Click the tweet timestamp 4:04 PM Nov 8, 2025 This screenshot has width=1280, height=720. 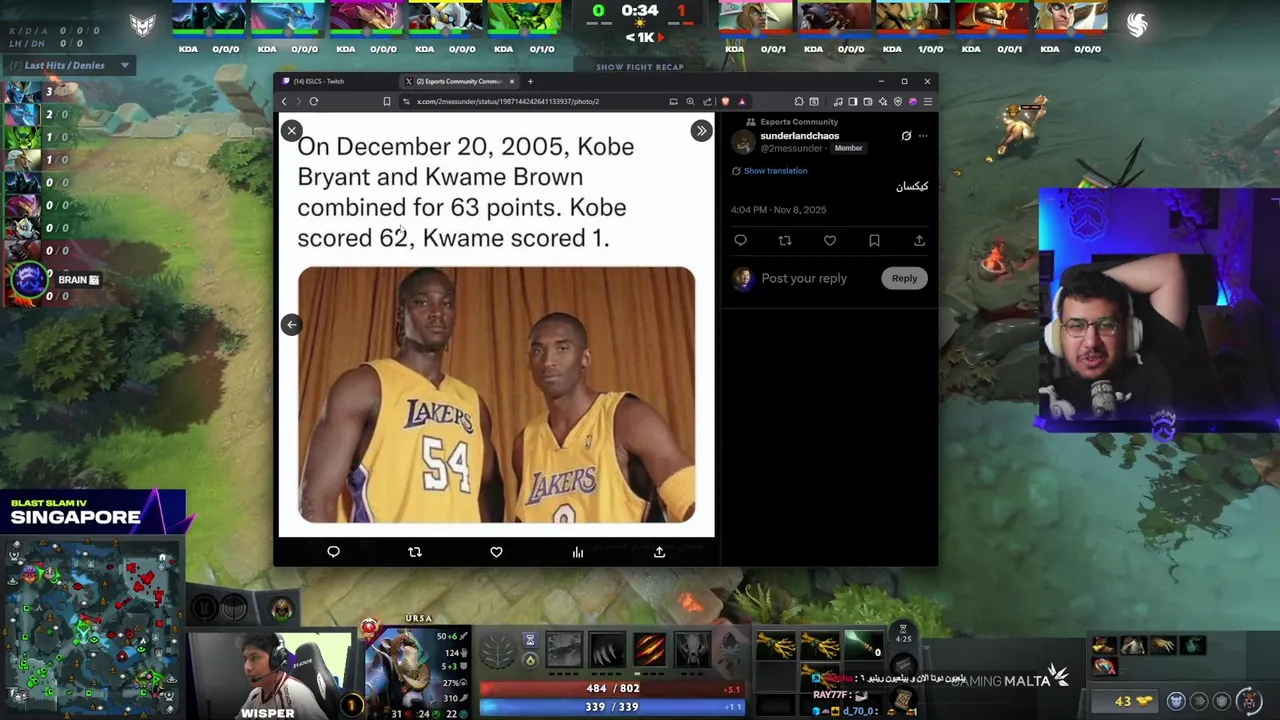(x=778, y=210)
